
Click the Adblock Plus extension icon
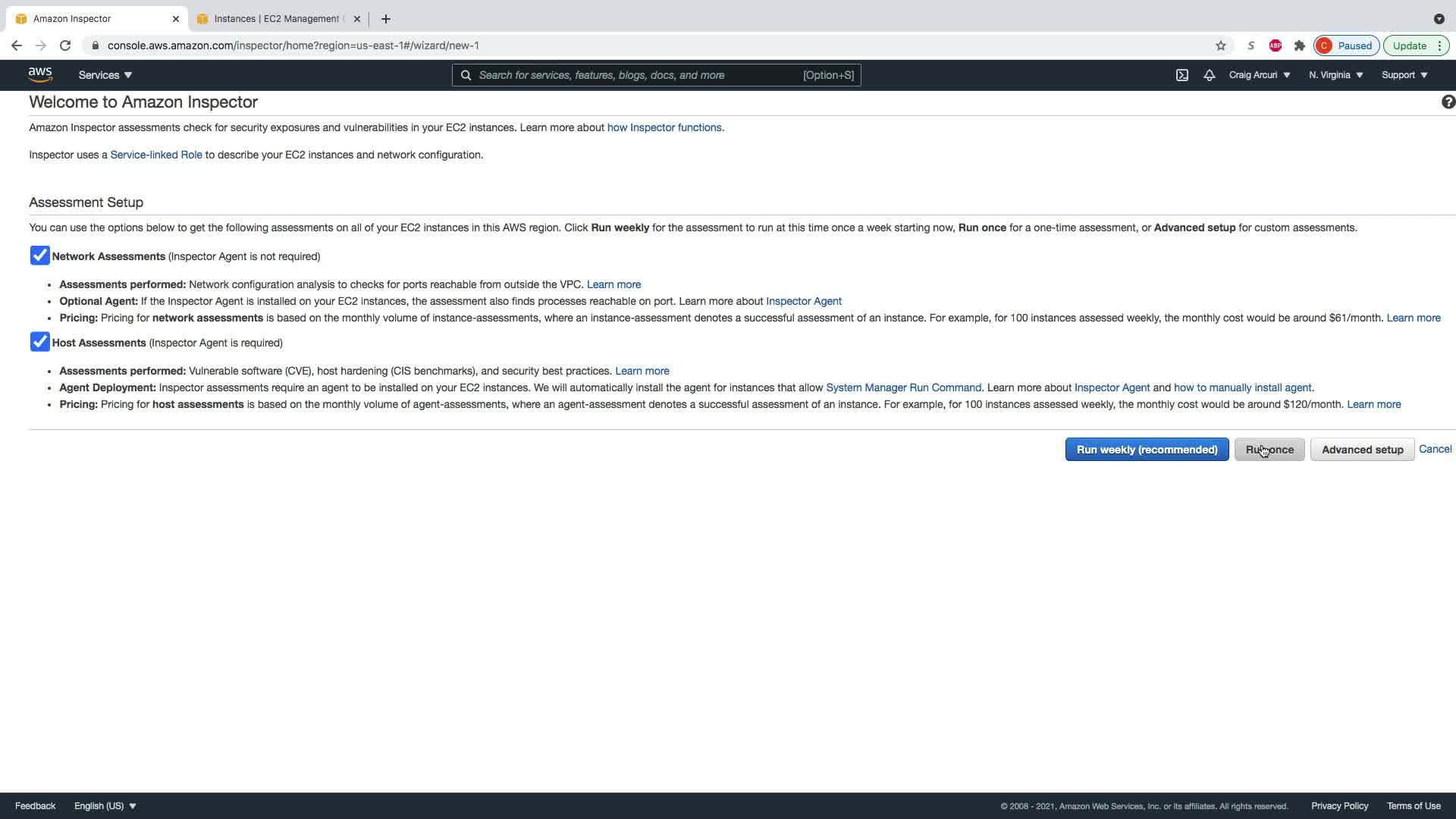(1275, 45)
